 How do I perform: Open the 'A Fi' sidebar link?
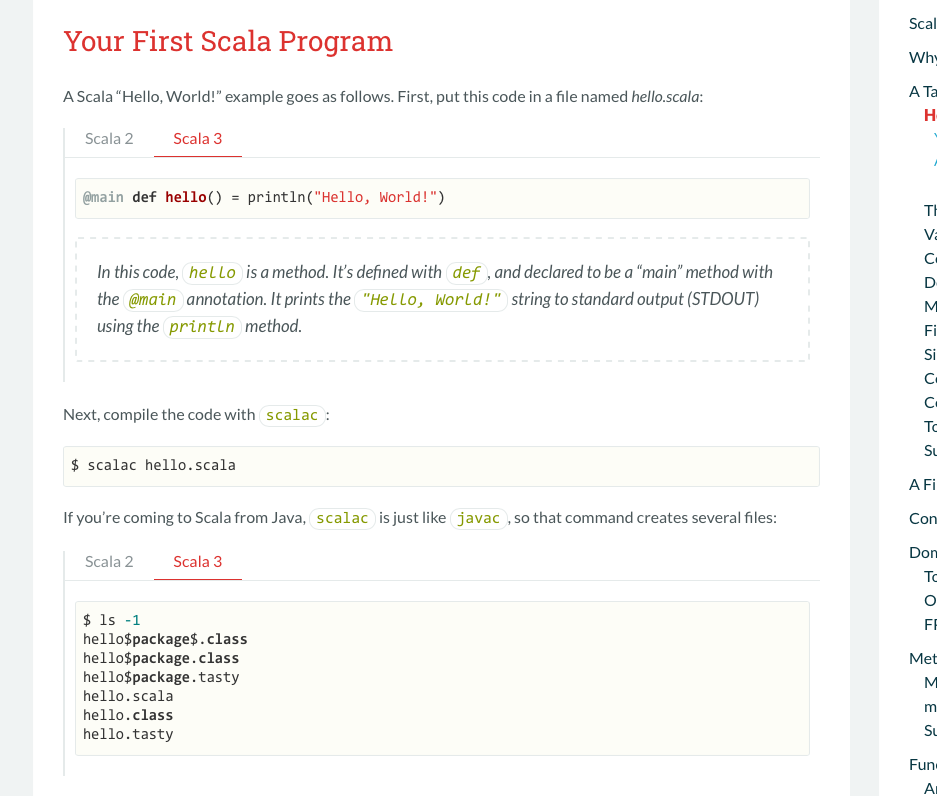(x=923, y=485)
